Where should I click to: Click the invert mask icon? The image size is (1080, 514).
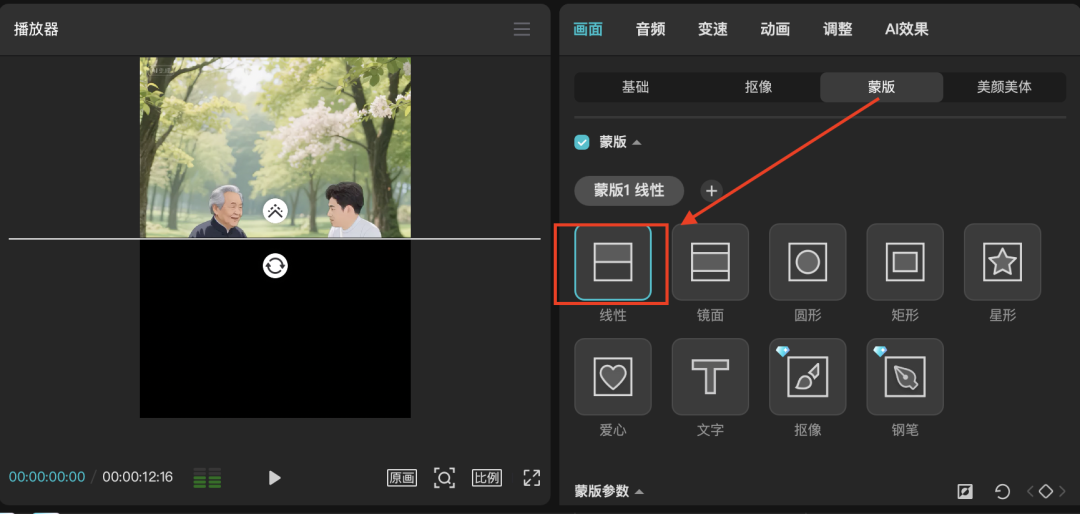coord(965,491)
